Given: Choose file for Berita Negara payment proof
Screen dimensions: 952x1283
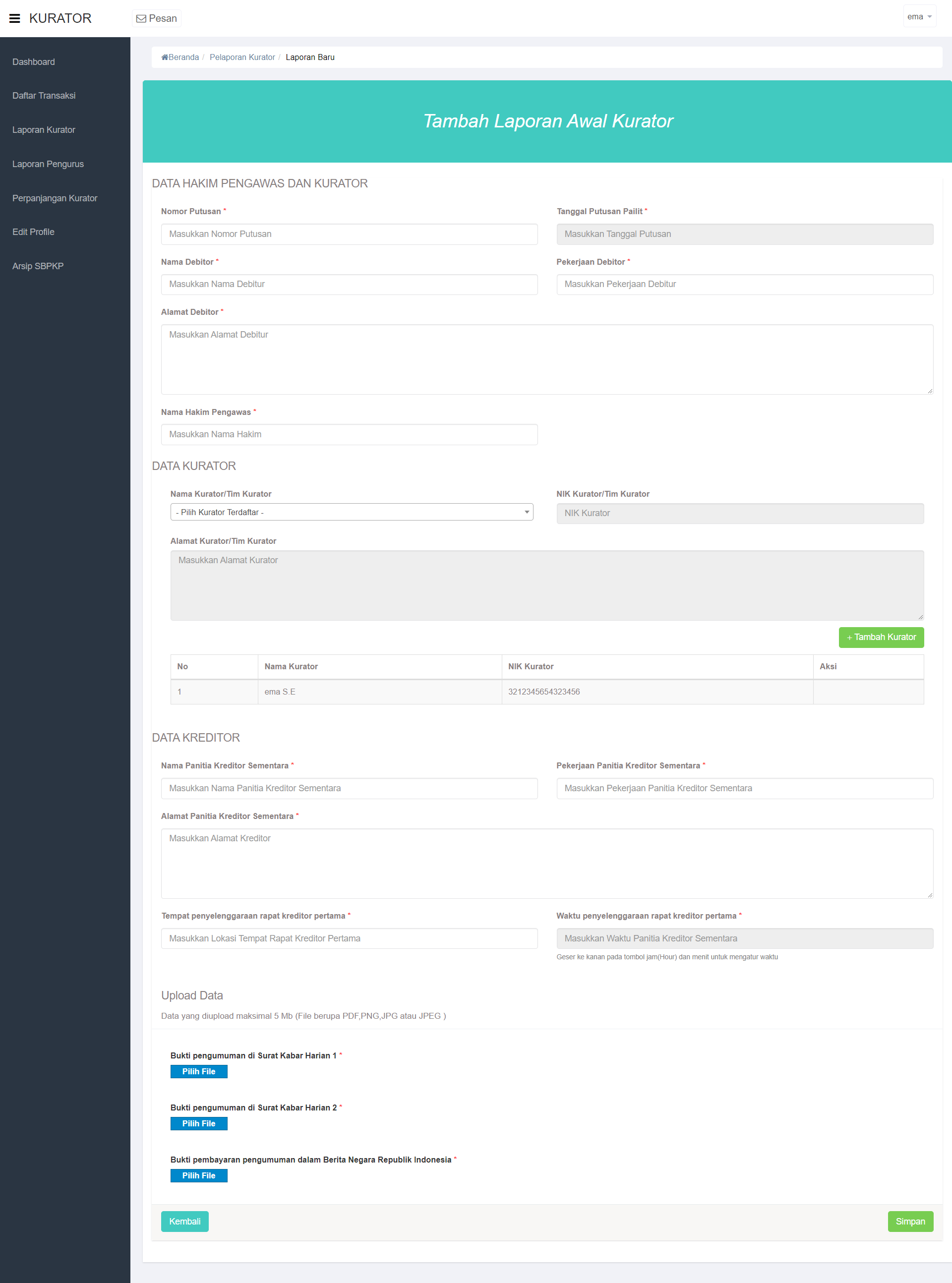Looking at the screenshot, I should (199, 1175).
